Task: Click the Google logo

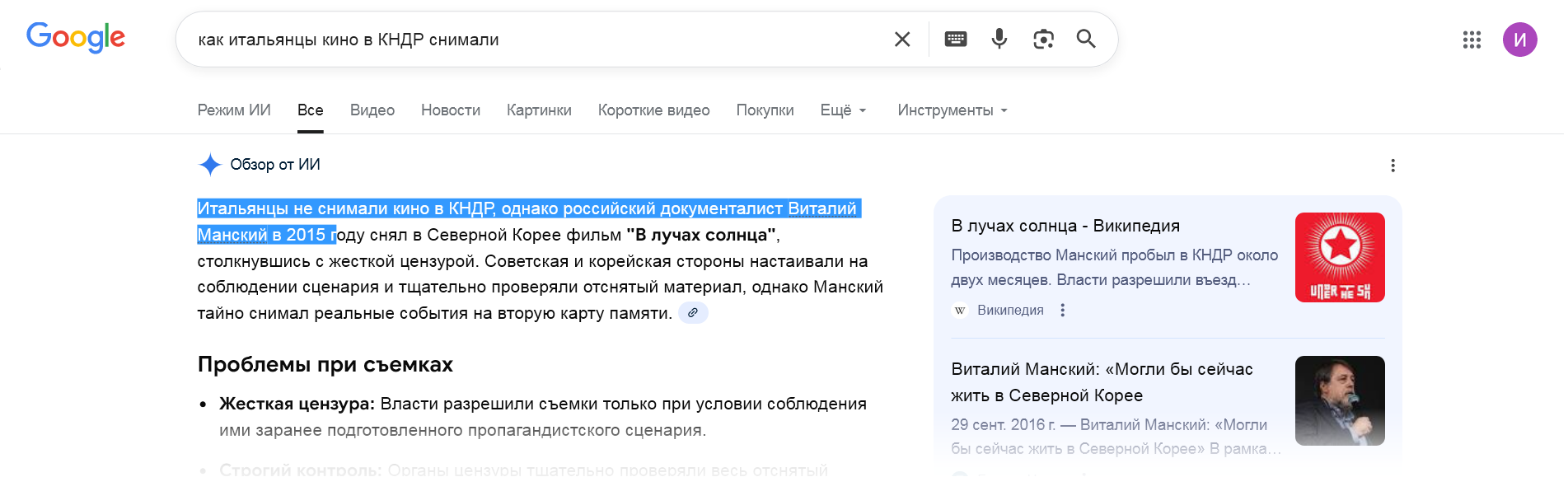Action: pos(76,38)
